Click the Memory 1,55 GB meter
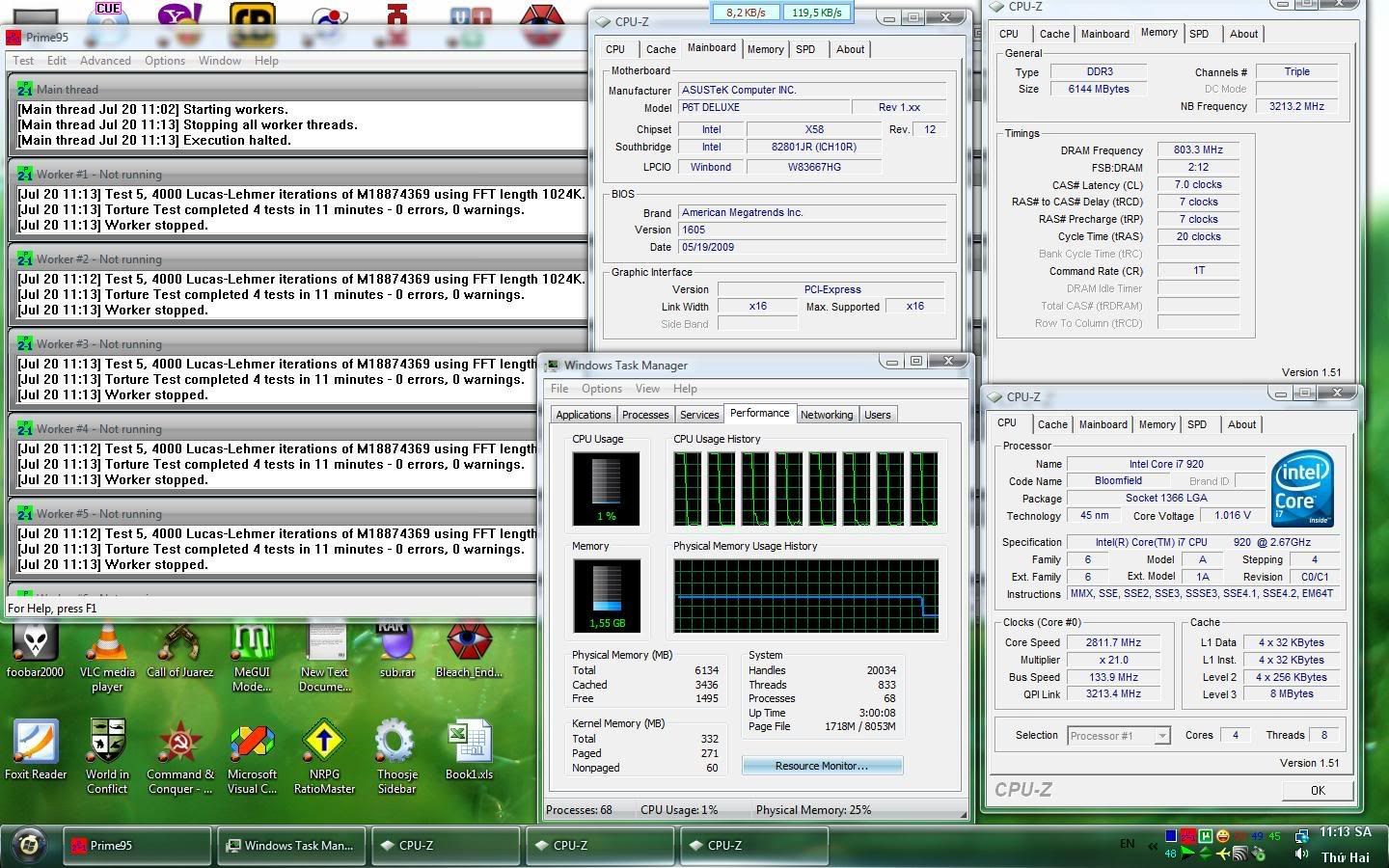This screenshot has height=868, width=1389. [x=607, y=596]
